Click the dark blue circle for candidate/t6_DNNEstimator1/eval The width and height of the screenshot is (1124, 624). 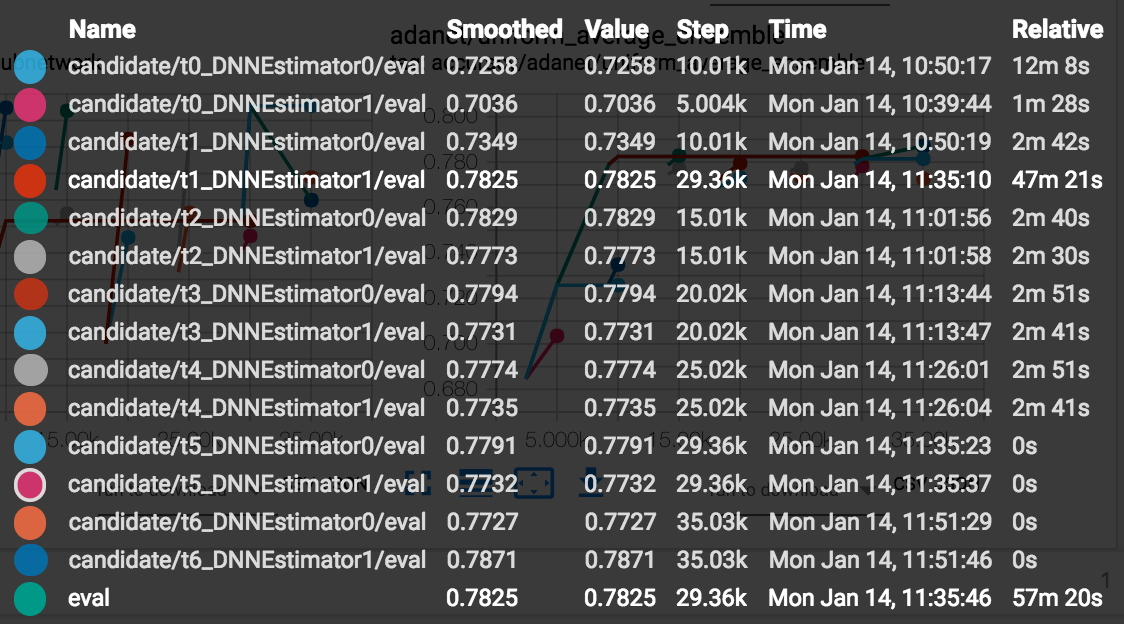click(30, 560)
